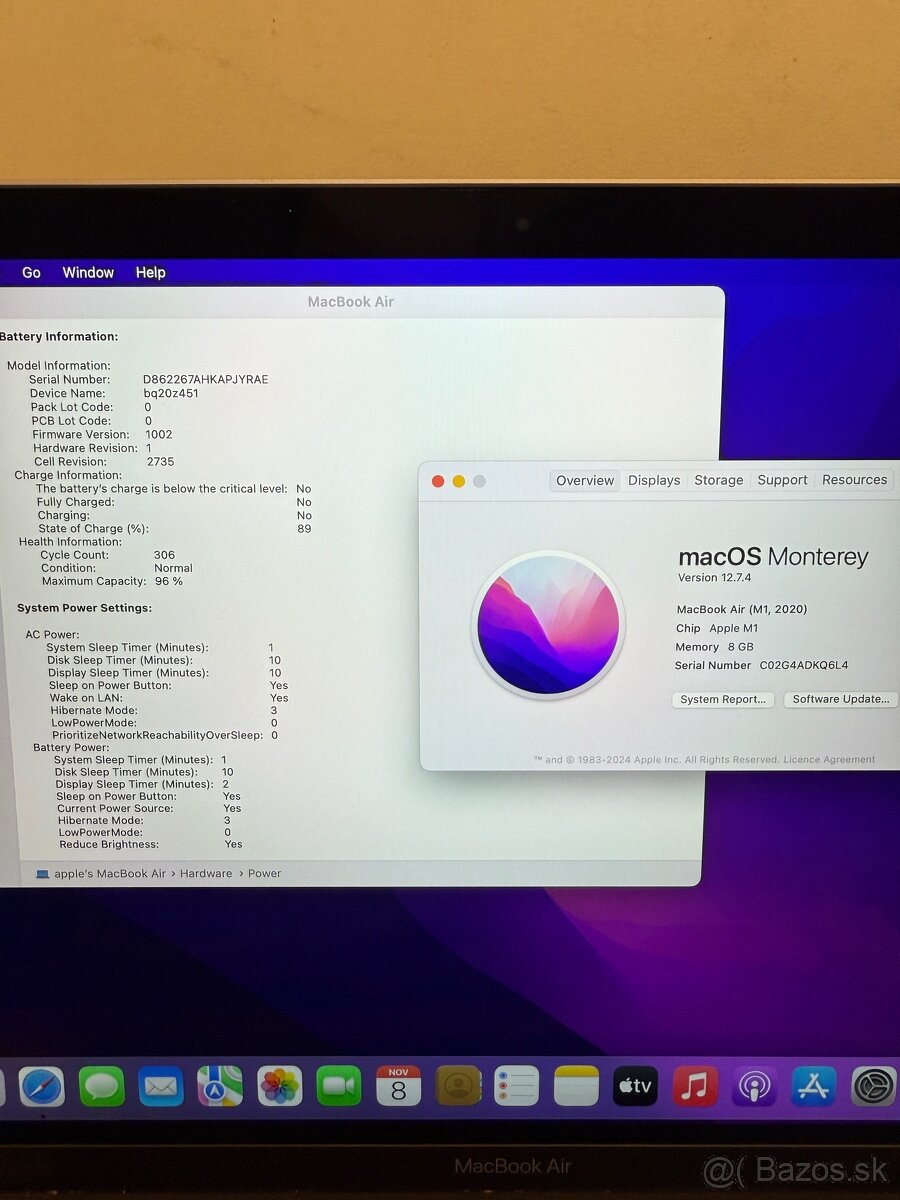Launch Mail from the Dock
The height and width of the screenshot is (1200, 900).
pos(160,1085)
